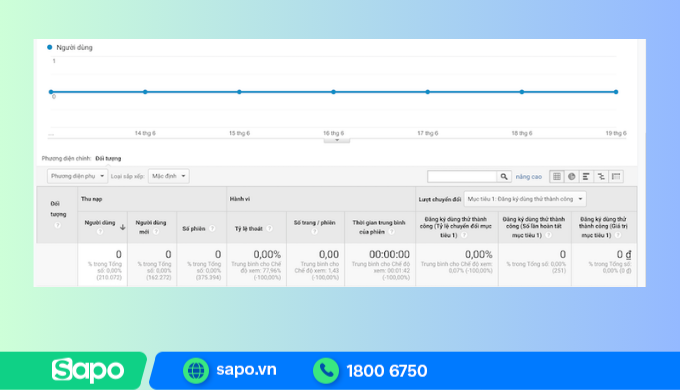Click the search magnifier button
The width and height of the screenshot is (680, 390).
point(504,177)
